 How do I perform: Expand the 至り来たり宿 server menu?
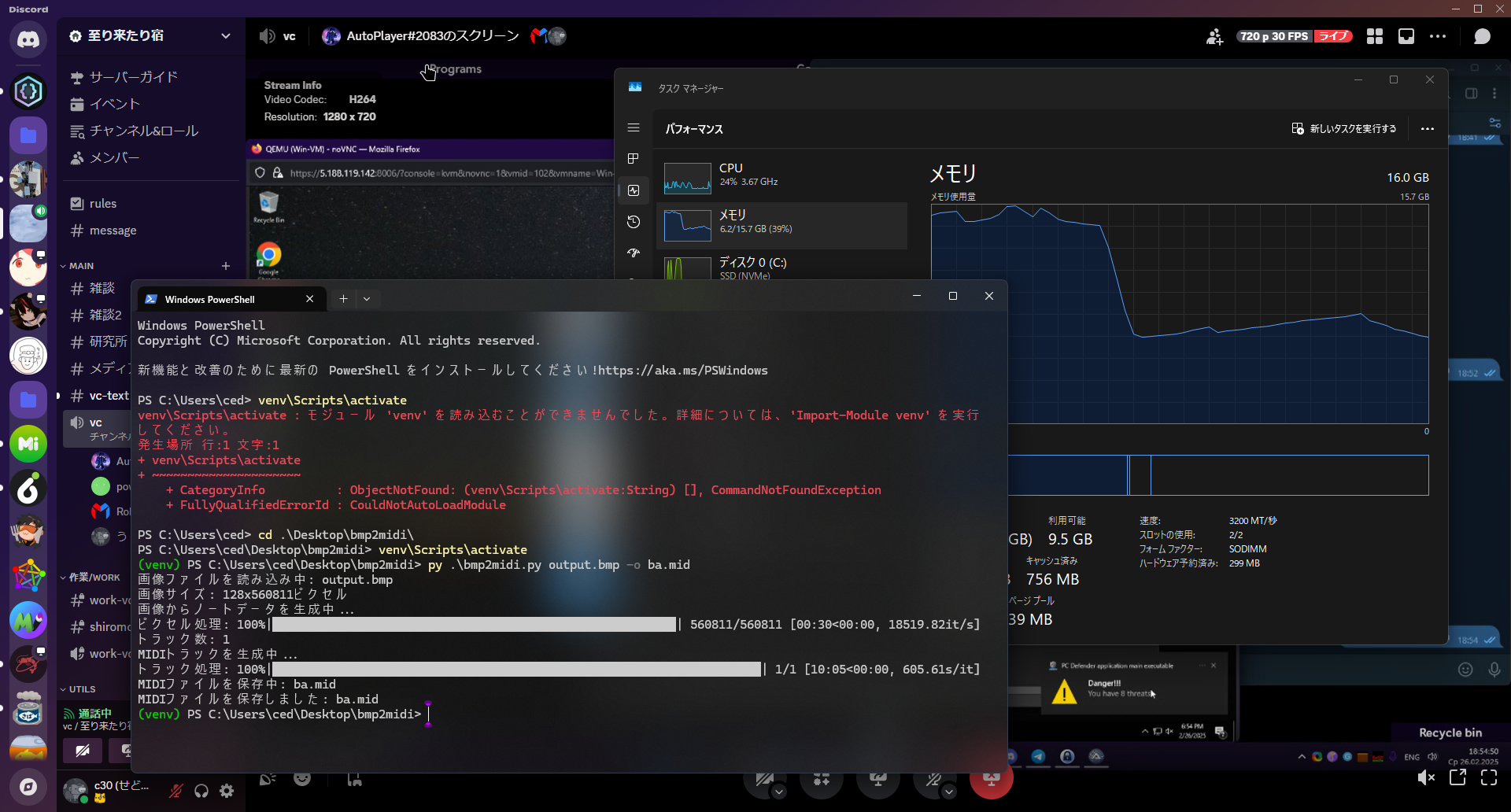click(x=226, y=36)
